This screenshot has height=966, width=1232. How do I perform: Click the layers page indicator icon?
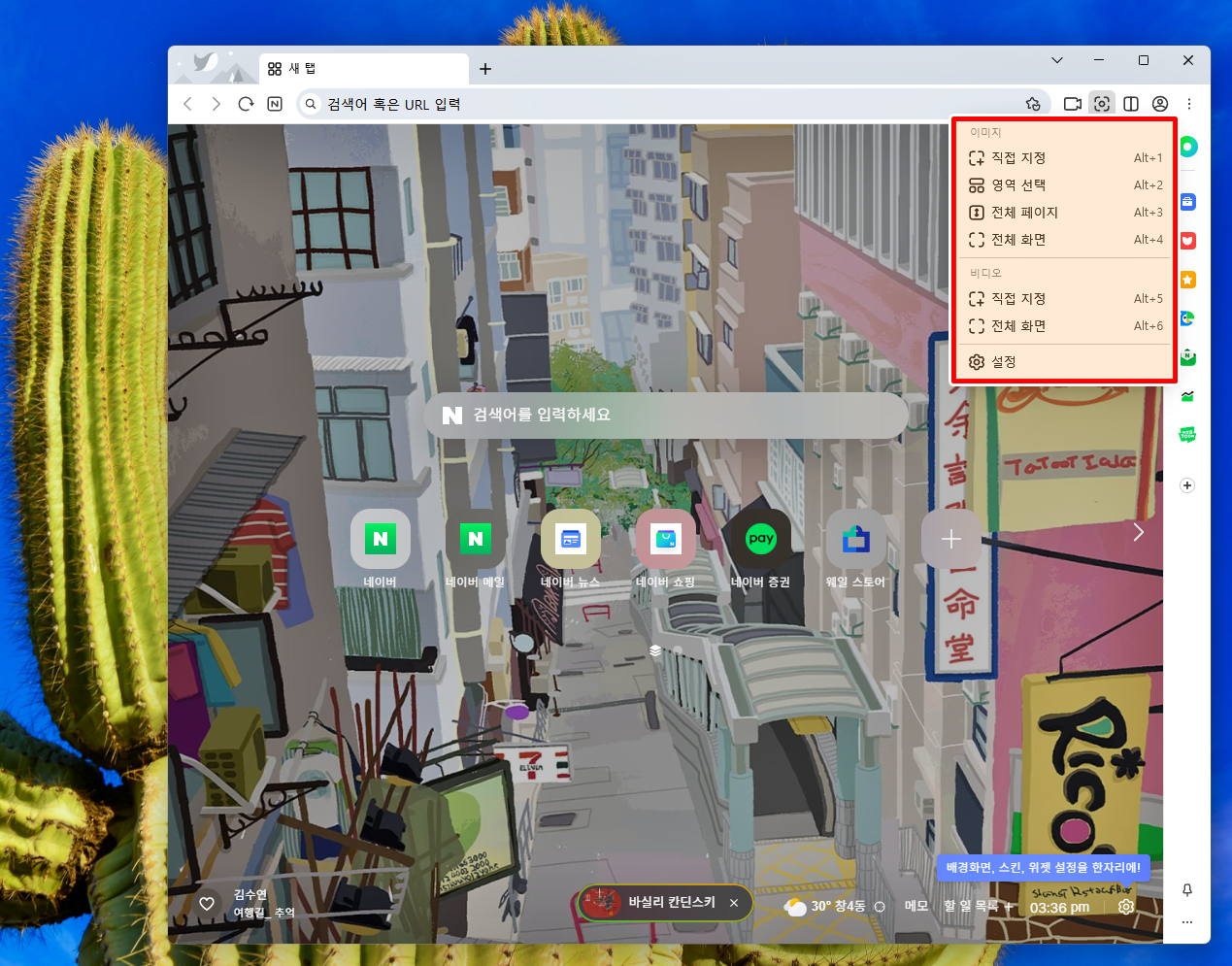[x=655, y=650]
